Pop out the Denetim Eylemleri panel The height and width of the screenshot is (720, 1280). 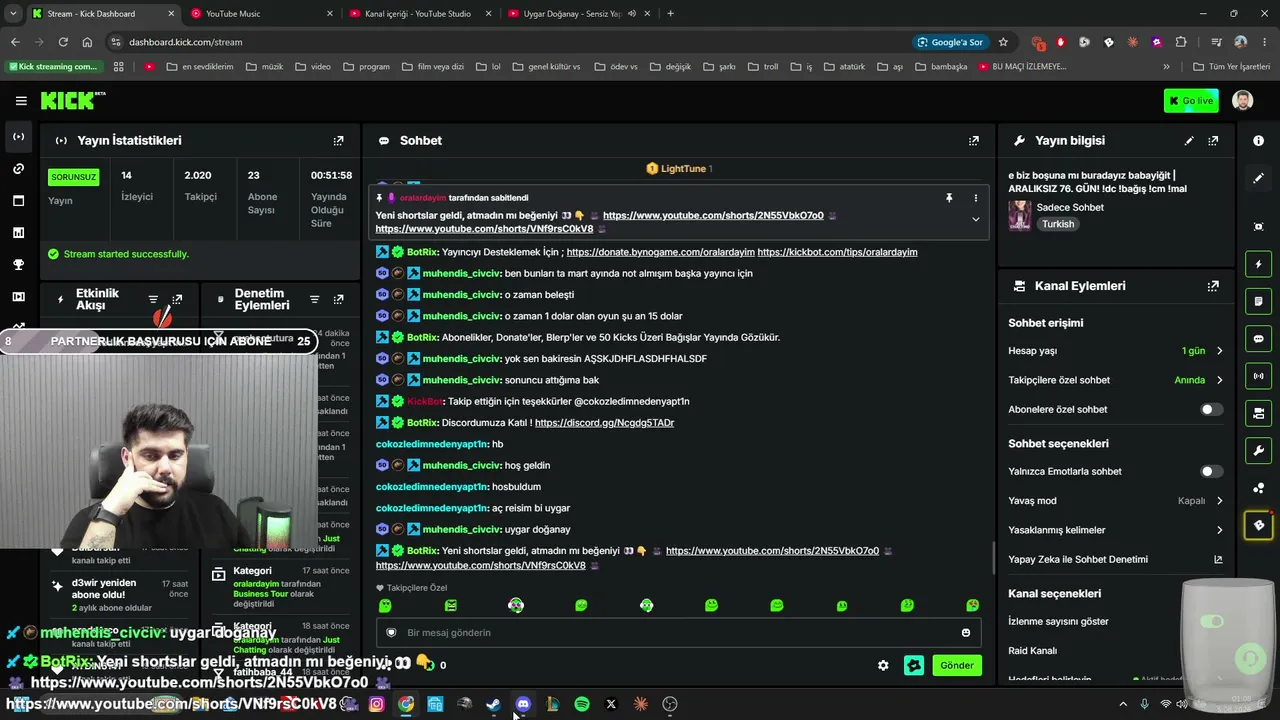[338, 300]
